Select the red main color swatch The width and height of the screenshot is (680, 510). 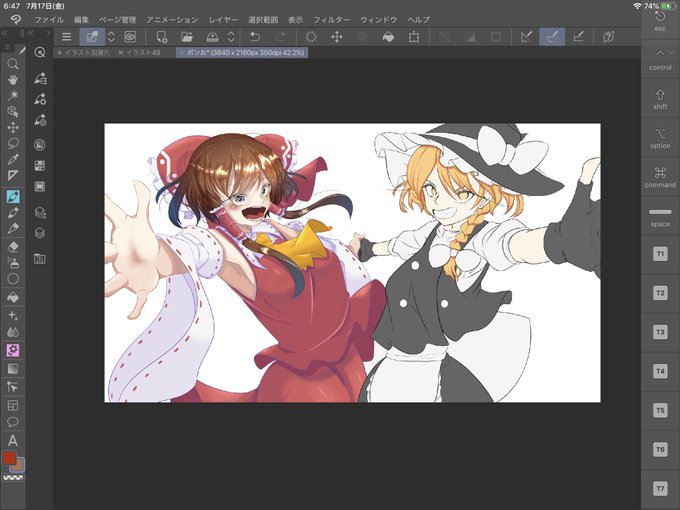tap(9, 458)
